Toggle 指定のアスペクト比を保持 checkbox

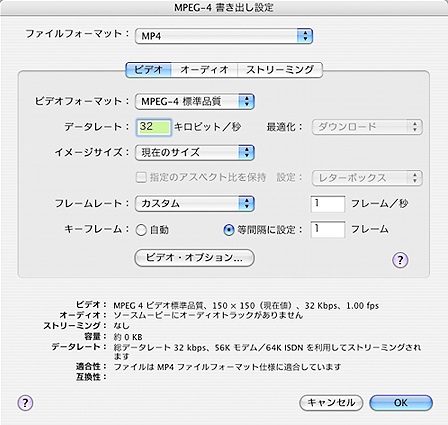coord(141,177)
